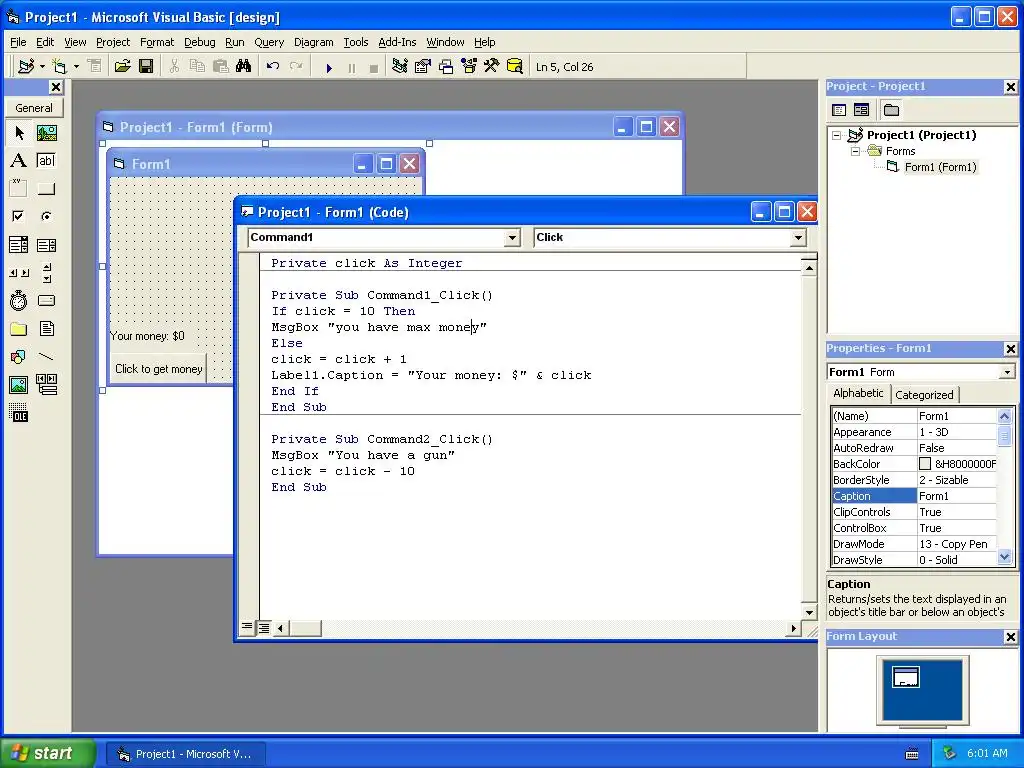
Task: Select the FileListBox control in the toolbox
Action: 46,328
